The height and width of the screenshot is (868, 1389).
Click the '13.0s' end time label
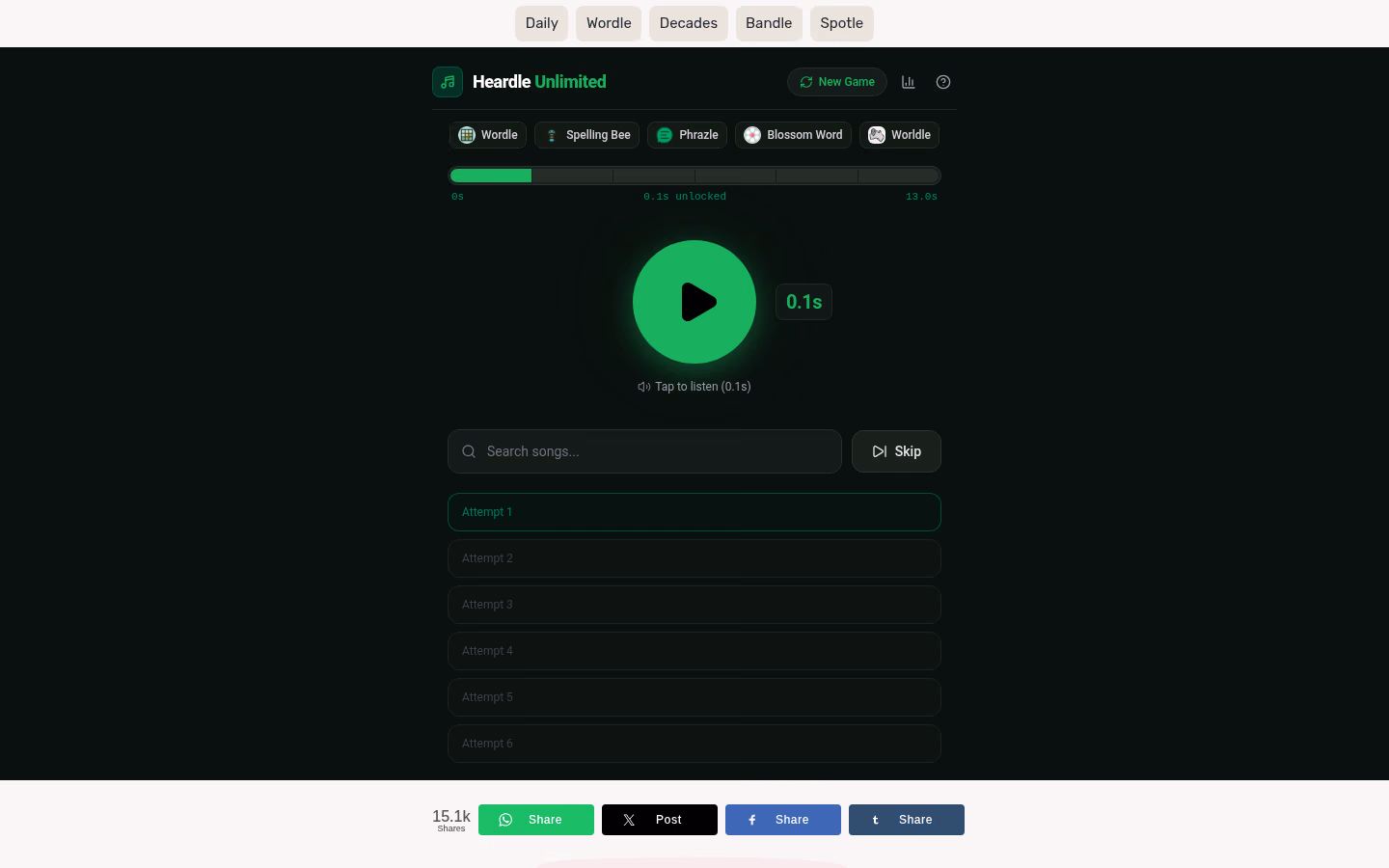click(x=921, y=197)
